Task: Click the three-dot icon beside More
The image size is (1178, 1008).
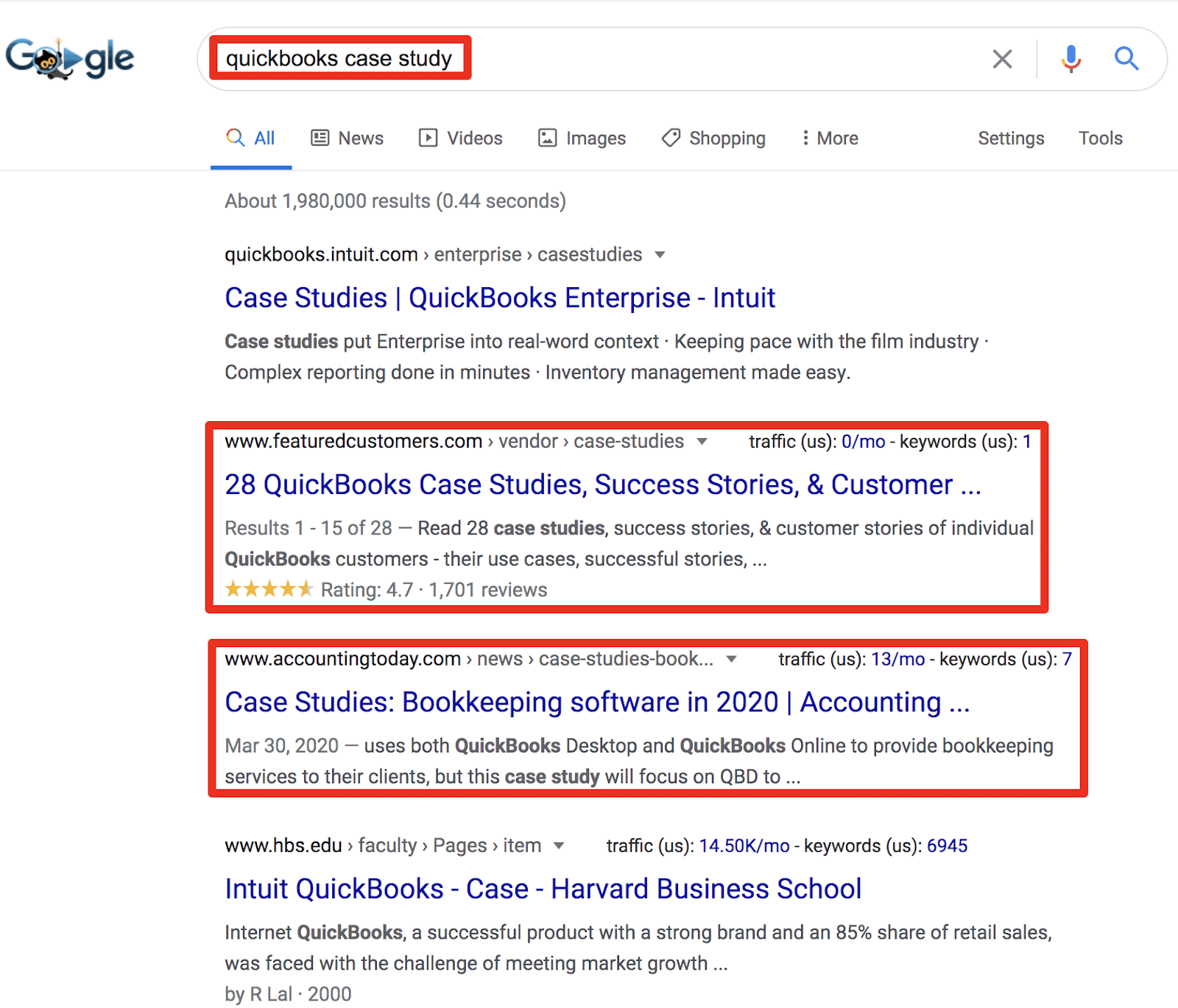Action: point(805,138)
